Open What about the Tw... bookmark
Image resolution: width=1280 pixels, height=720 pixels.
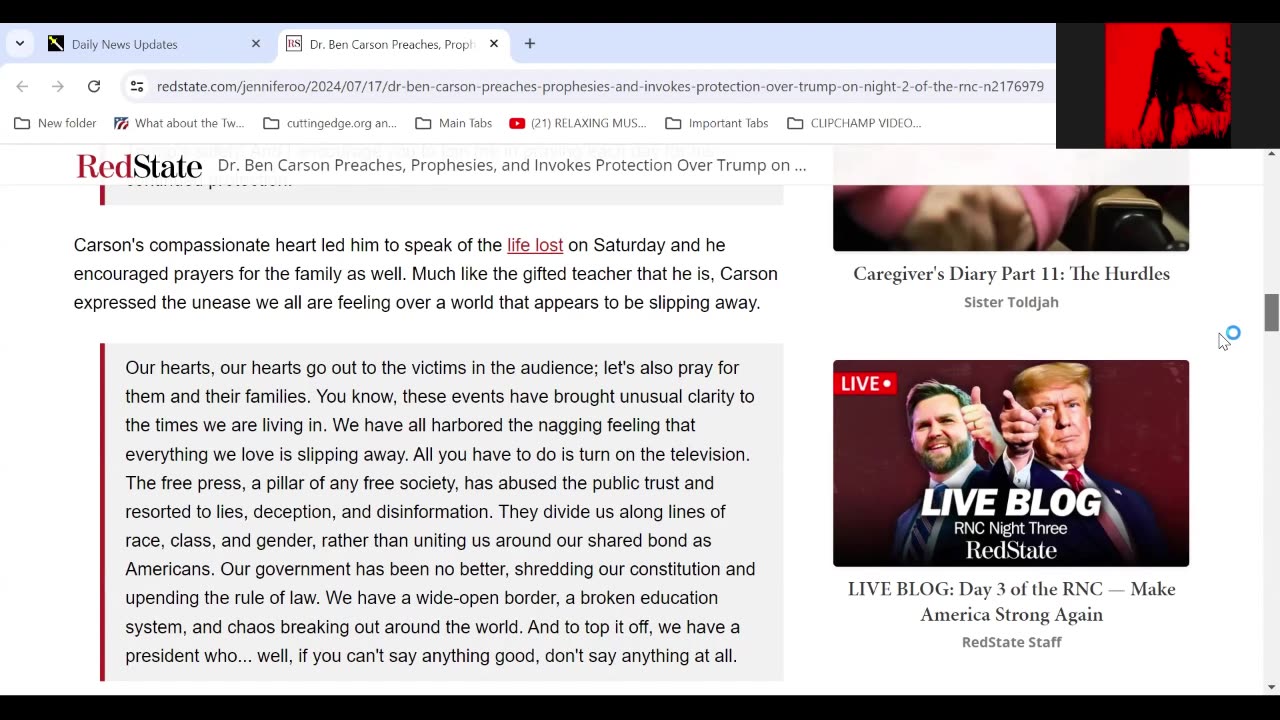pyautogui.click(x=179, y=123)
